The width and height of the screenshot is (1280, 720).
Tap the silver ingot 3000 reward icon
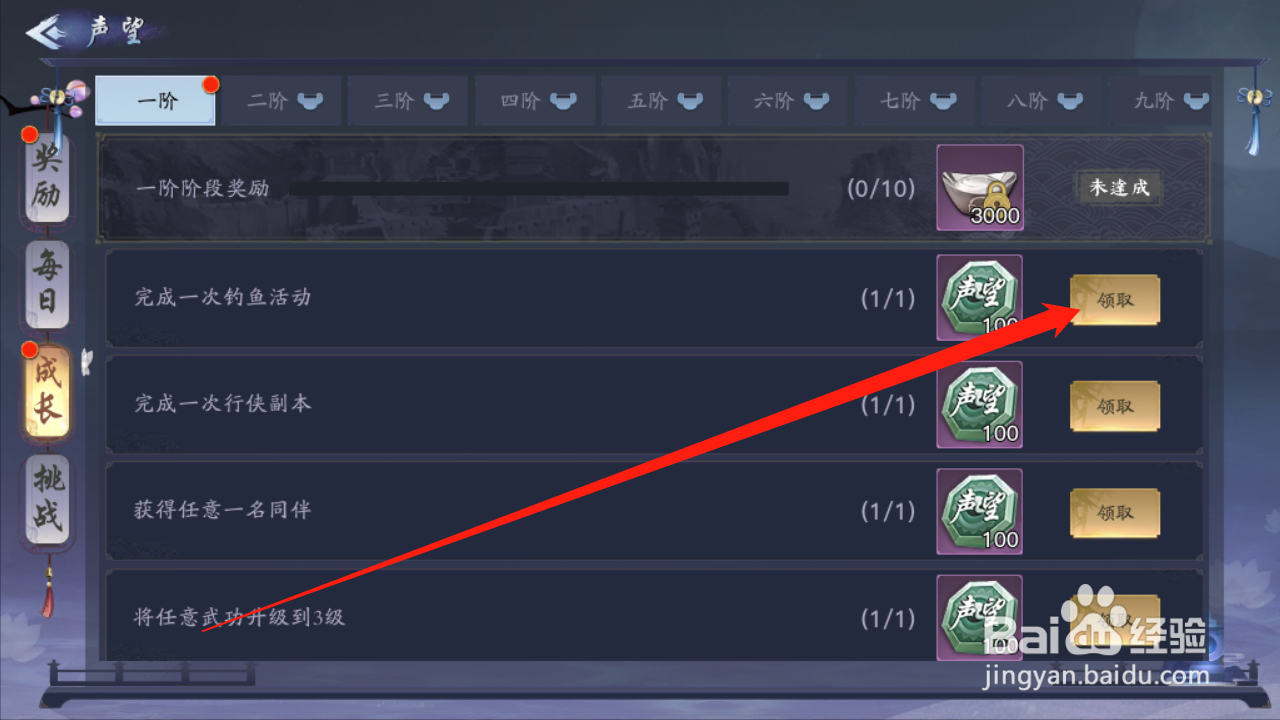click(x=980, y=188)
